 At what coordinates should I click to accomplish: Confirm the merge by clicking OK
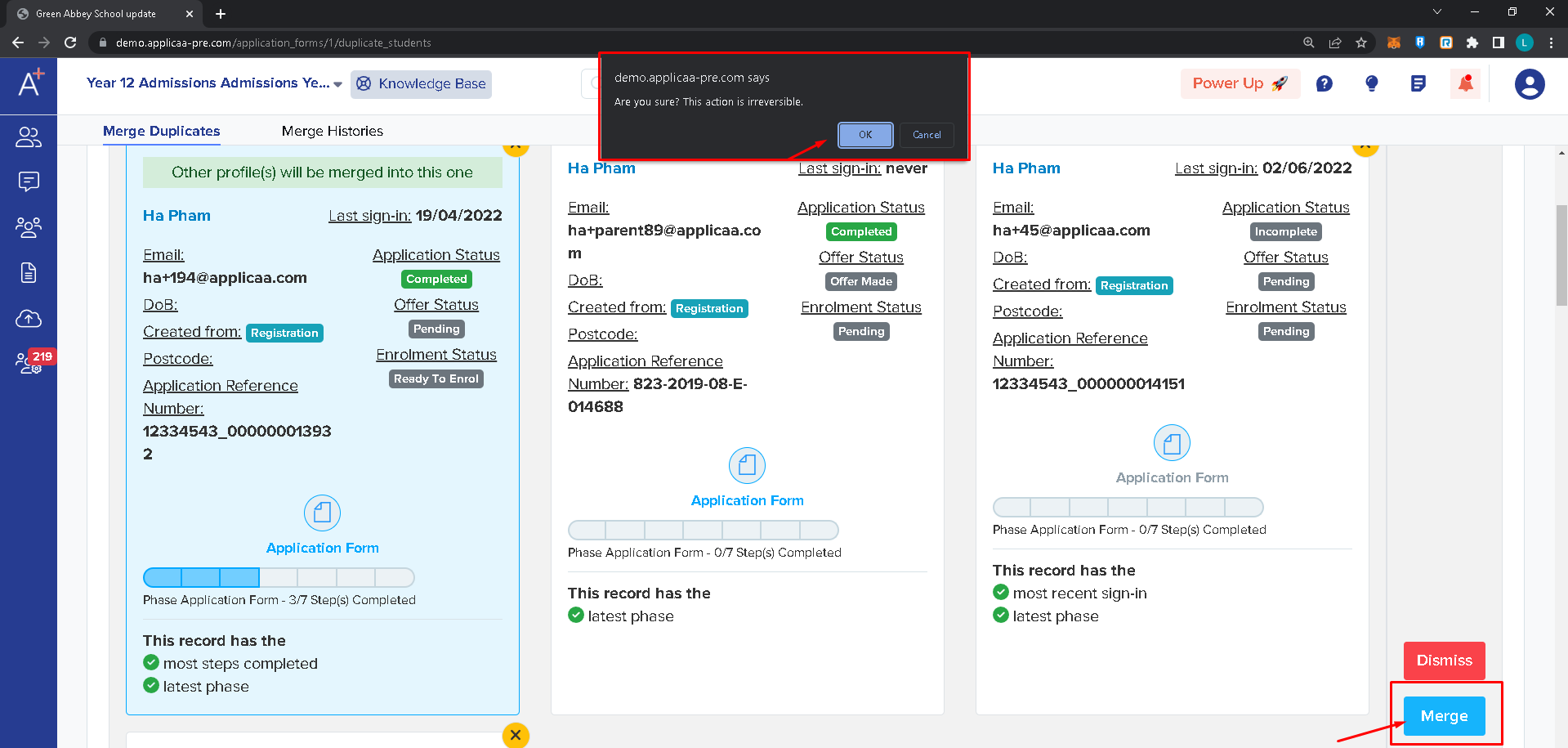[x=864, y=135]
